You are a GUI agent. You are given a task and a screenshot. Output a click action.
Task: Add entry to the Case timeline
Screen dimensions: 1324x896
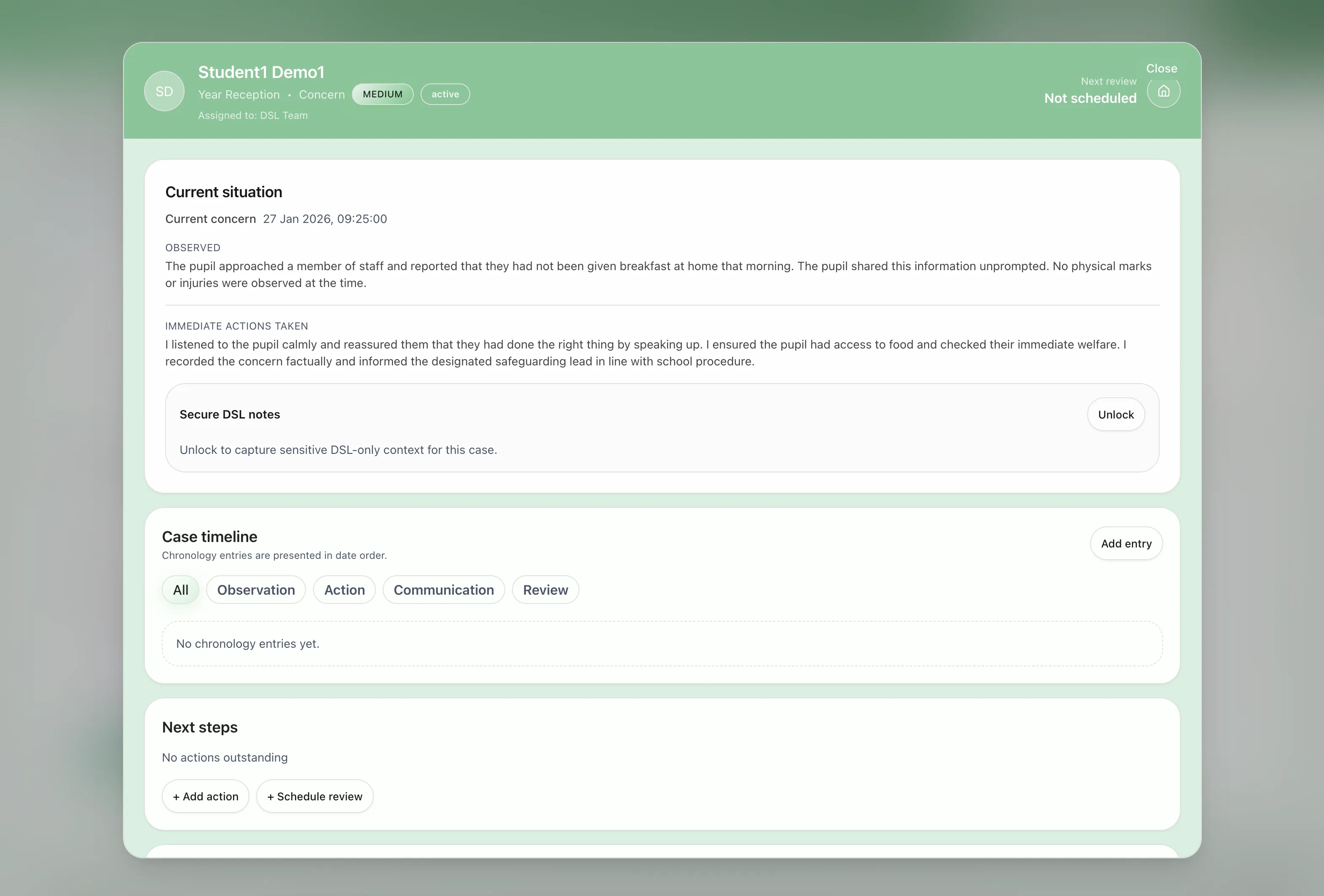point(1126,543)
